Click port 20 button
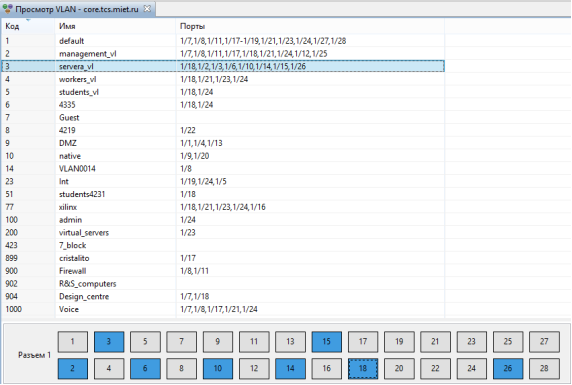Image resolution: width=572 pixels, height=385 pixels. (x=399, y=369)
